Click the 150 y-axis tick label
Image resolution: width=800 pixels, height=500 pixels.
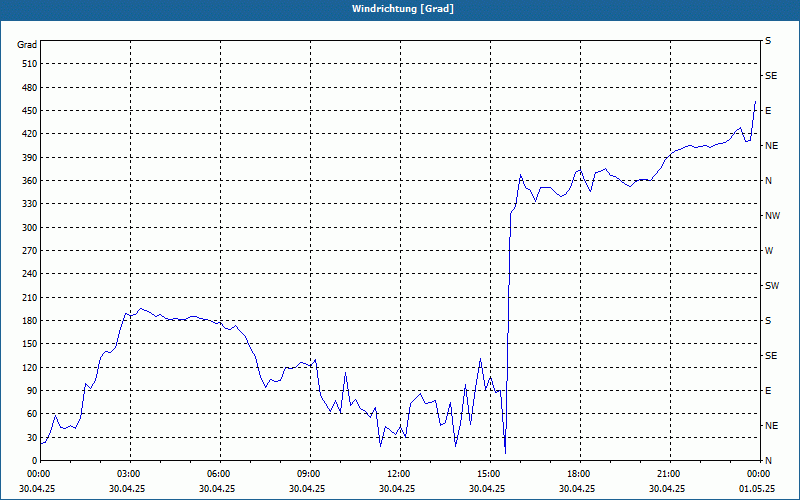30,343
